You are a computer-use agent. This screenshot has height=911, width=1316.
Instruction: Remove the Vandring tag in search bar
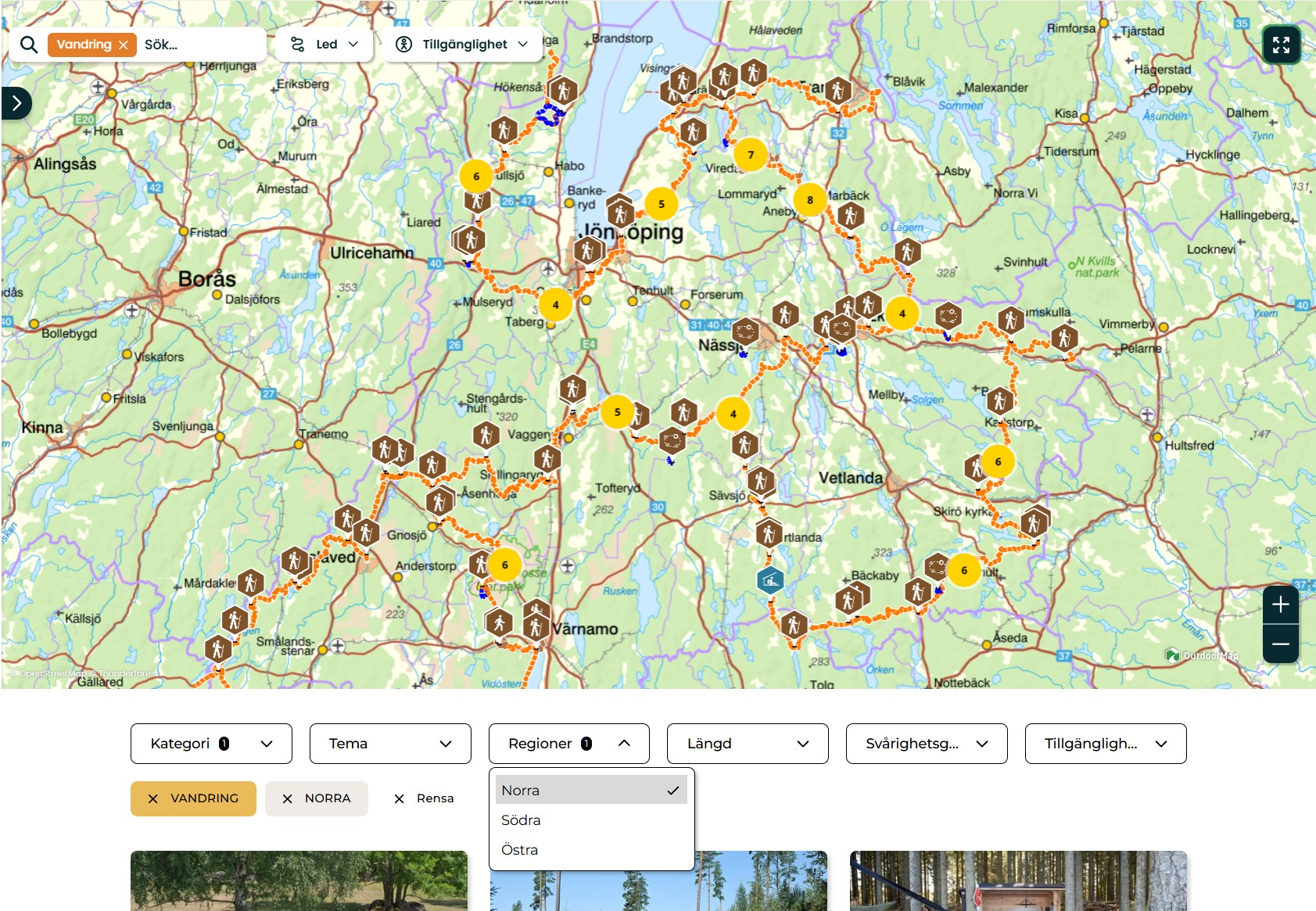coord(124,45)
